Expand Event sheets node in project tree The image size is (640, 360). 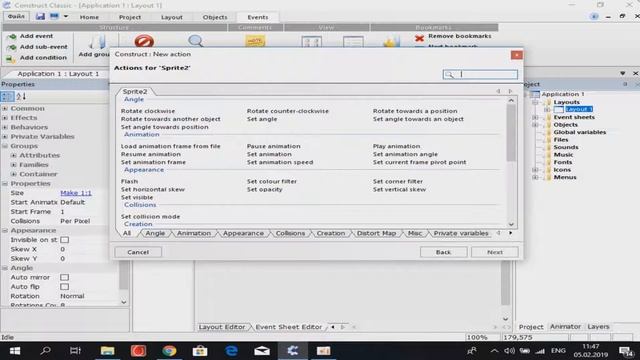535,117
